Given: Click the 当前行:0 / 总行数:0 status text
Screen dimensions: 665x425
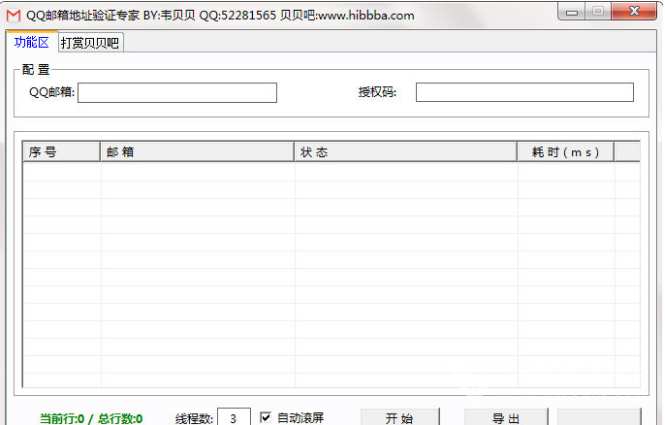Looking at the screenshot, I should [x=91, y=419].
